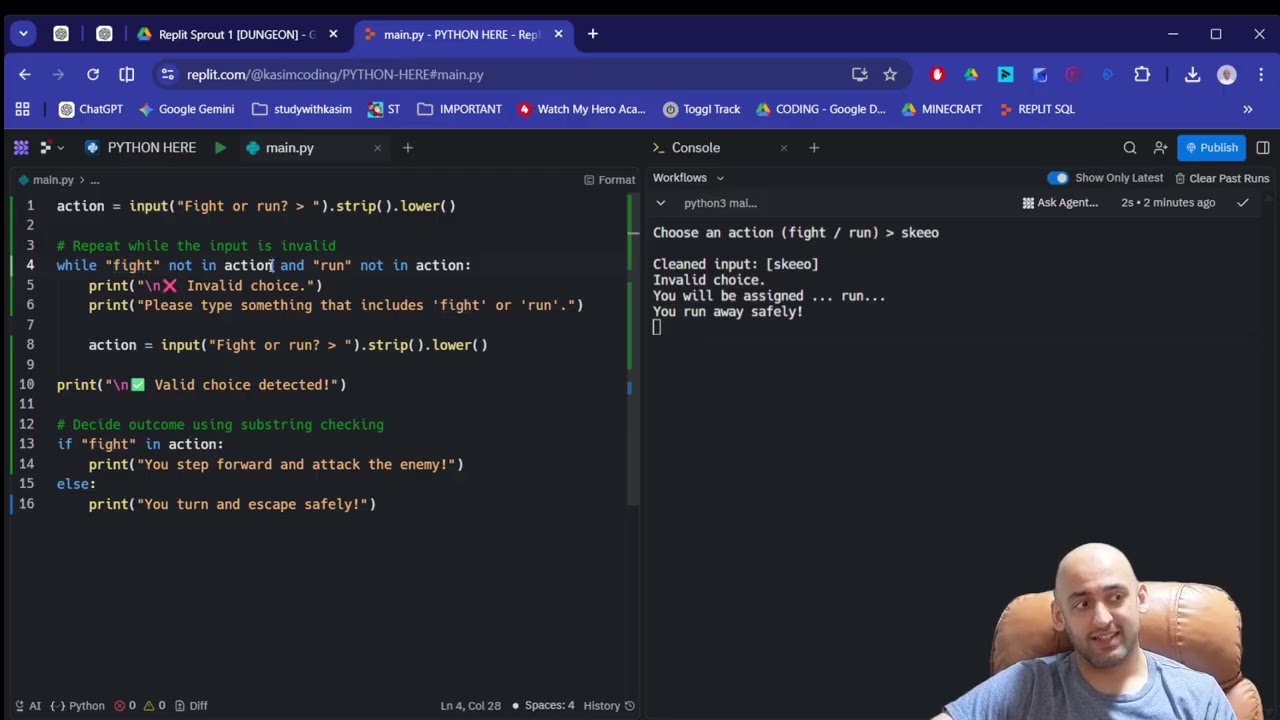Viewport: 1280px width, 720px height.
Task: Open the Extensions puzzle piece icon
Action: point(1142,74)
